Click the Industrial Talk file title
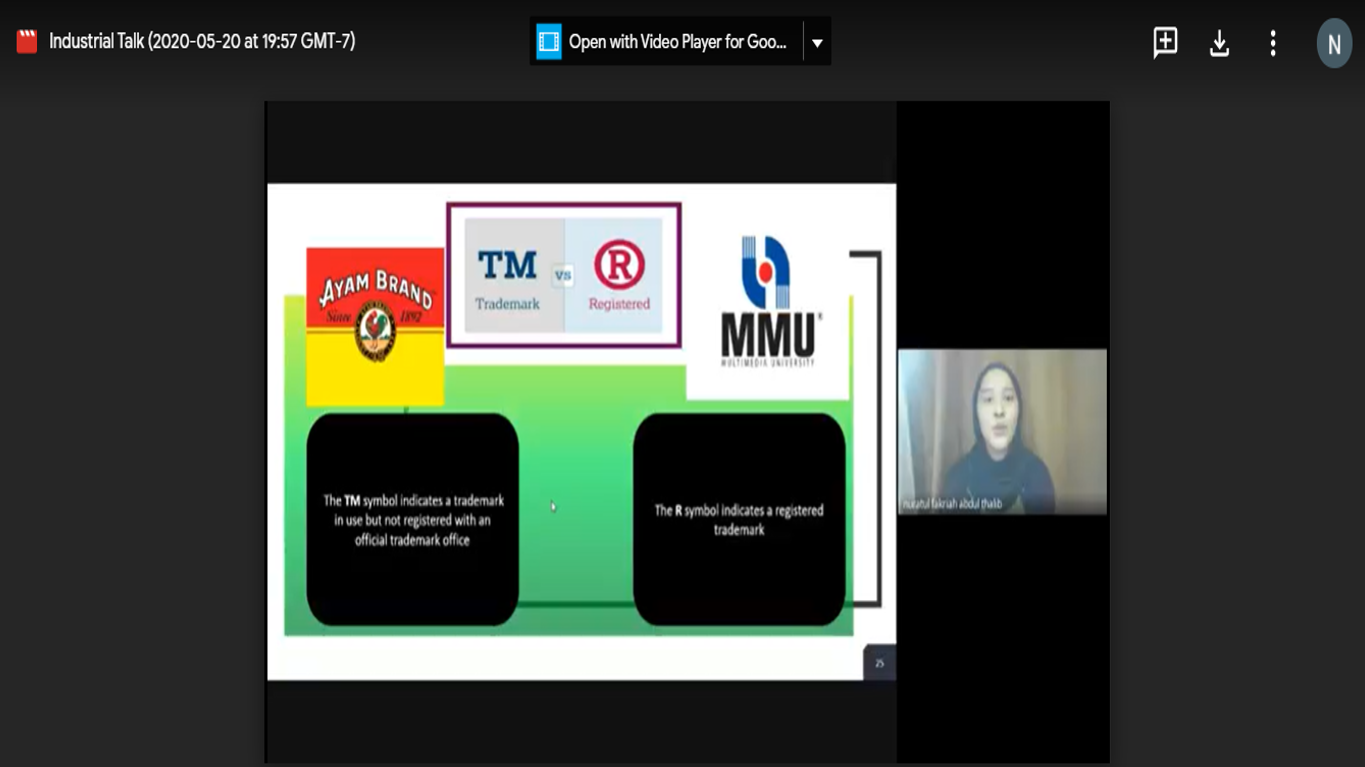Viewport: 1365px width, 767px height. coord(202,42)
